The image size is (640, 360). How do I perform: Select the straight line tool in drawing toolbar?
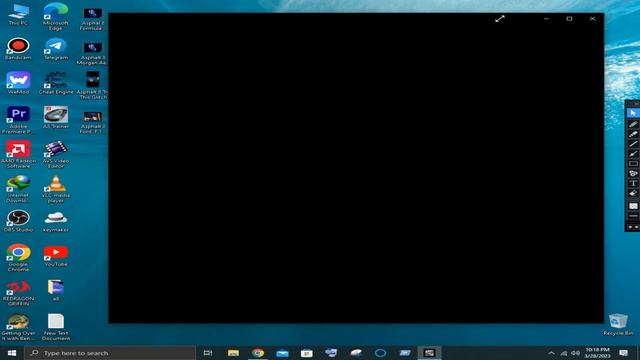[x=633, y=144]
